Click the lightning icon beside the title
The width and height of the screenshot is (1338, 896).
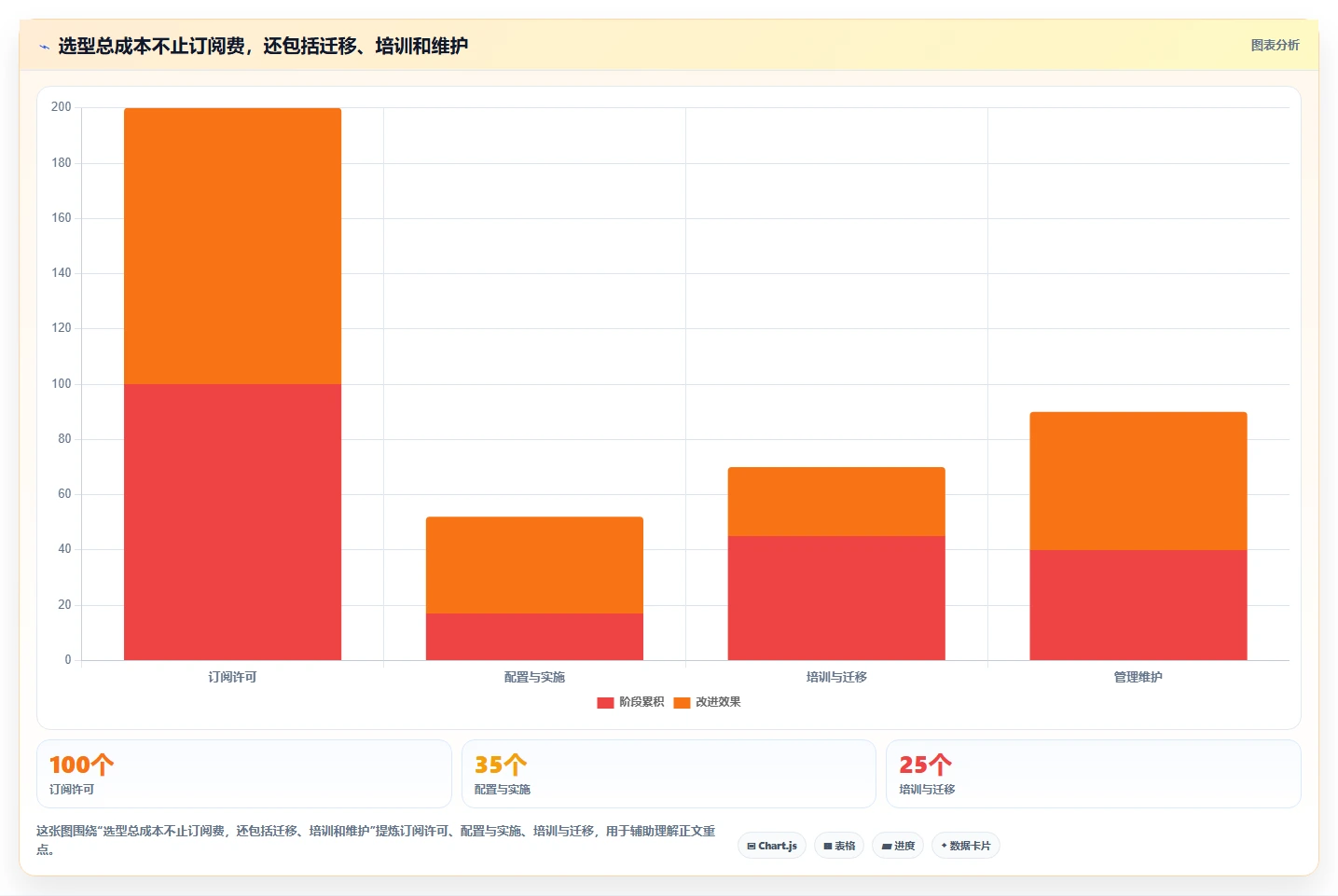coord(44,47)
